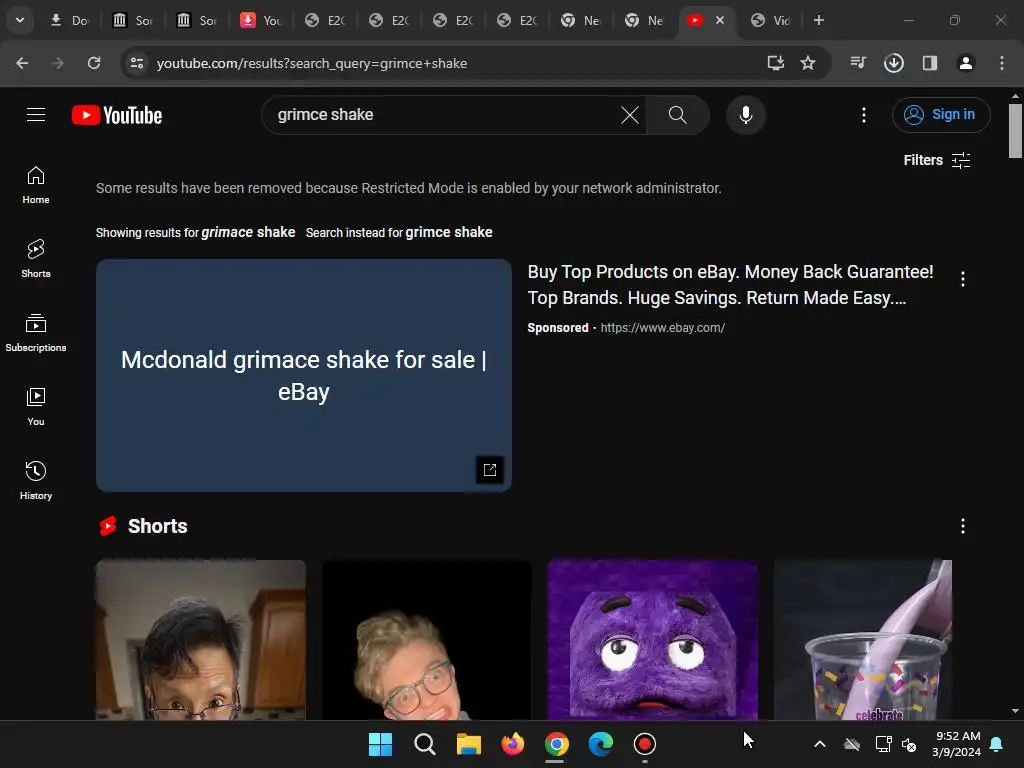1024x768 pixels.
Task: Open the You section in sidebar
Action: click(36, 407)
